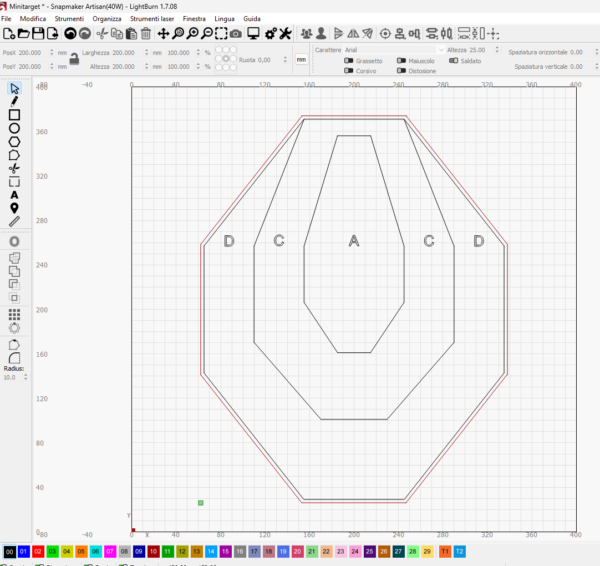Screen dimensions: 600x566
Task: Open the Finestra menu
Action: (194, 19)
